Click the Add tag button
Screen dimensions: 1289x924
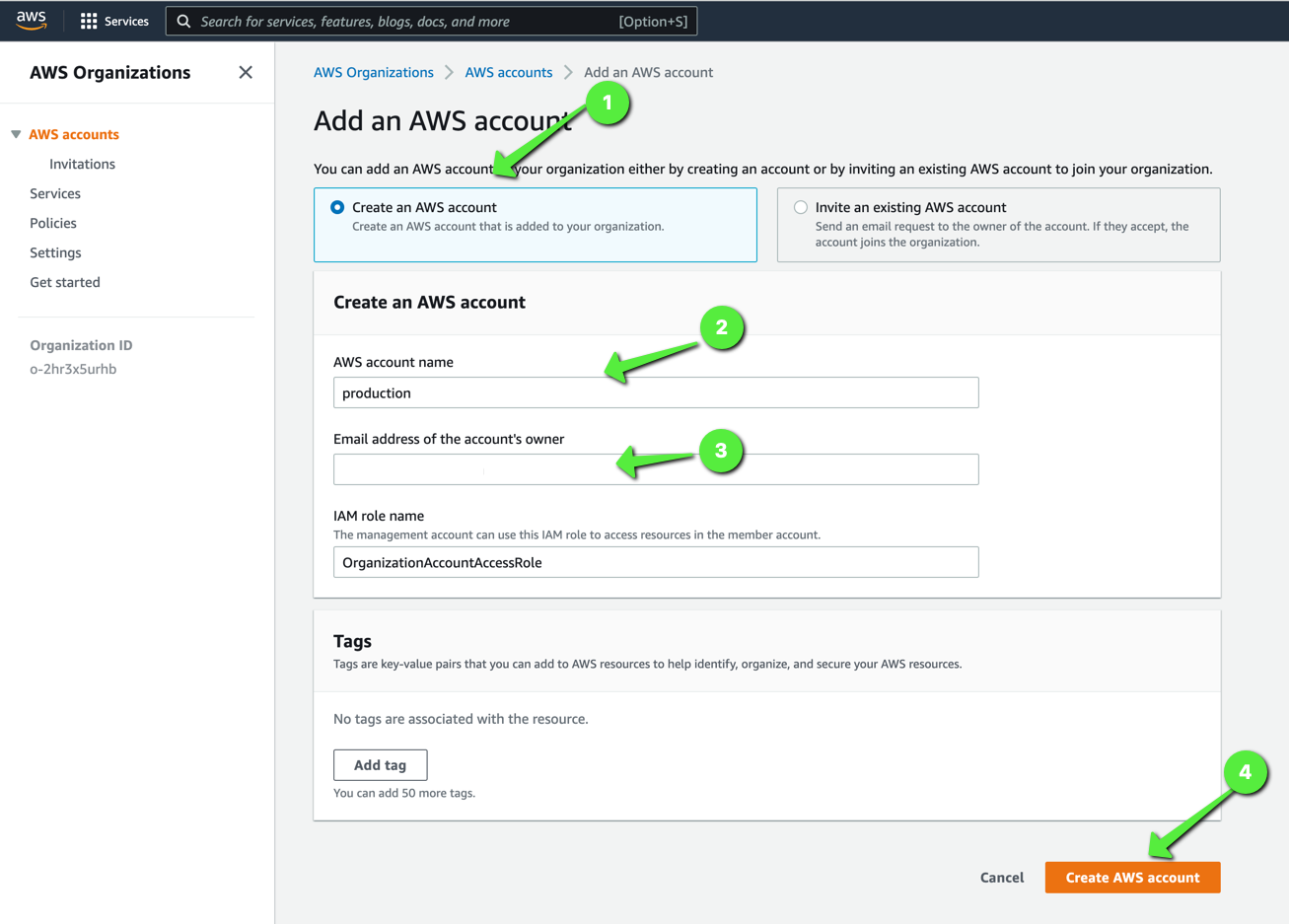[x=381, y=765]
